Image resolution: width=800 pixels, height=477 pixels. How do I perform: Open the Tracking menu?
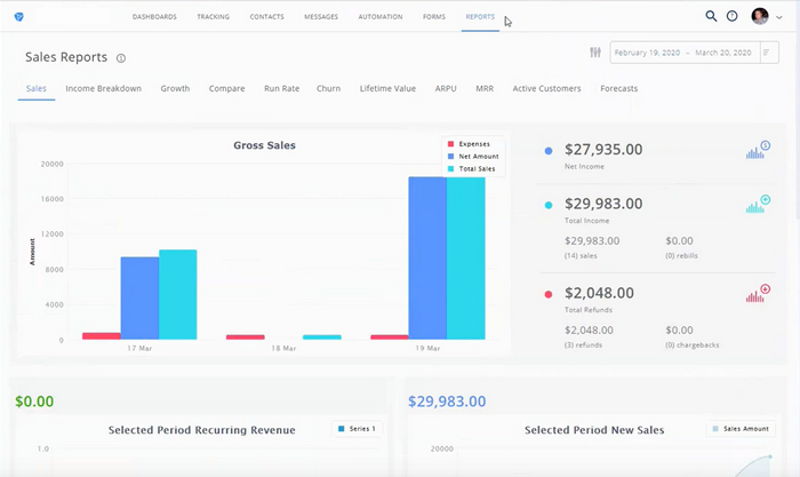pyautogui.click(x=213, y=17)
